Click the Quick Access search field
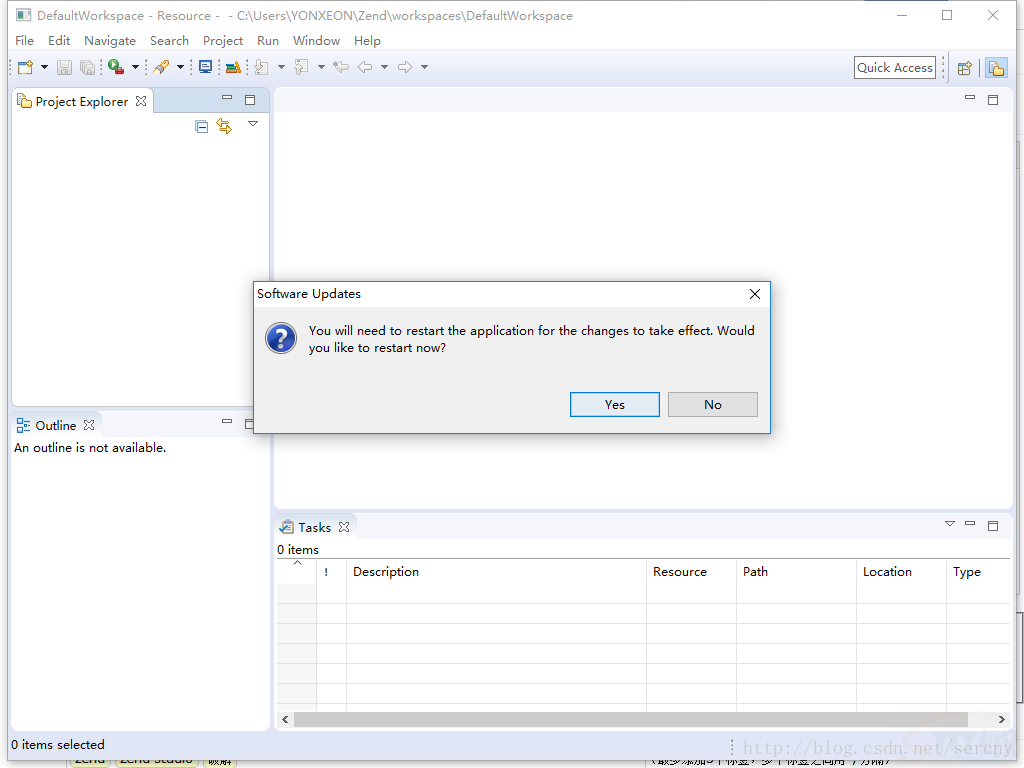1024x768 pixels. [895, 68]
